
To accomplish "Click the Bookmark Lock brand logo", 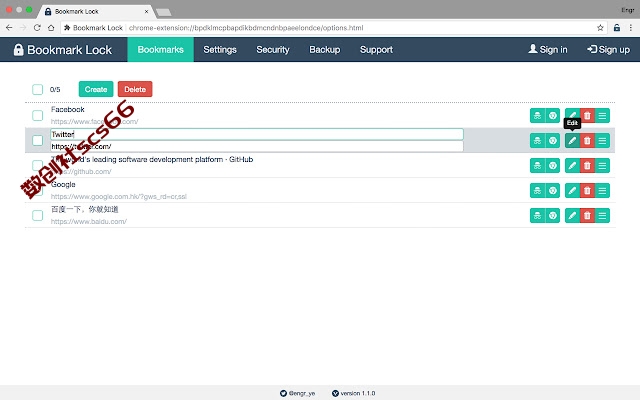I will [63, 50].
